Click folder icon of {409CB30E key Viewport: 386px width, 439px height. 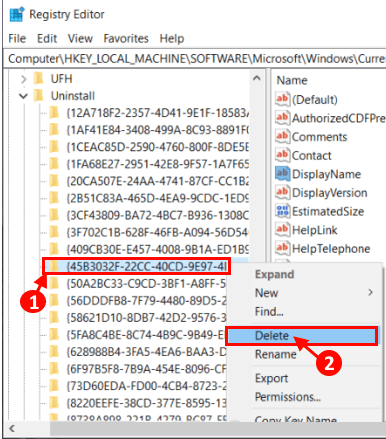coord(54,249)
